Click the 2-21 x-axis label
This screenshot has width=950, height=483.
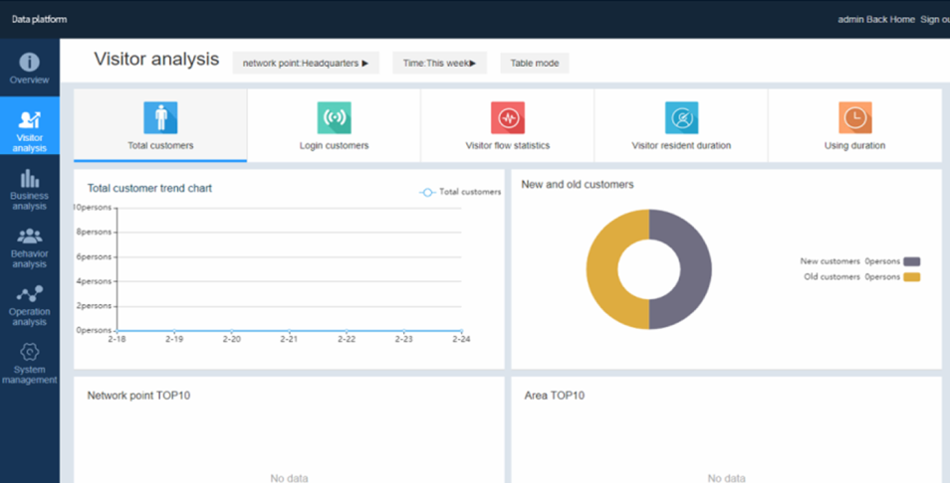[x=289, y=339]
